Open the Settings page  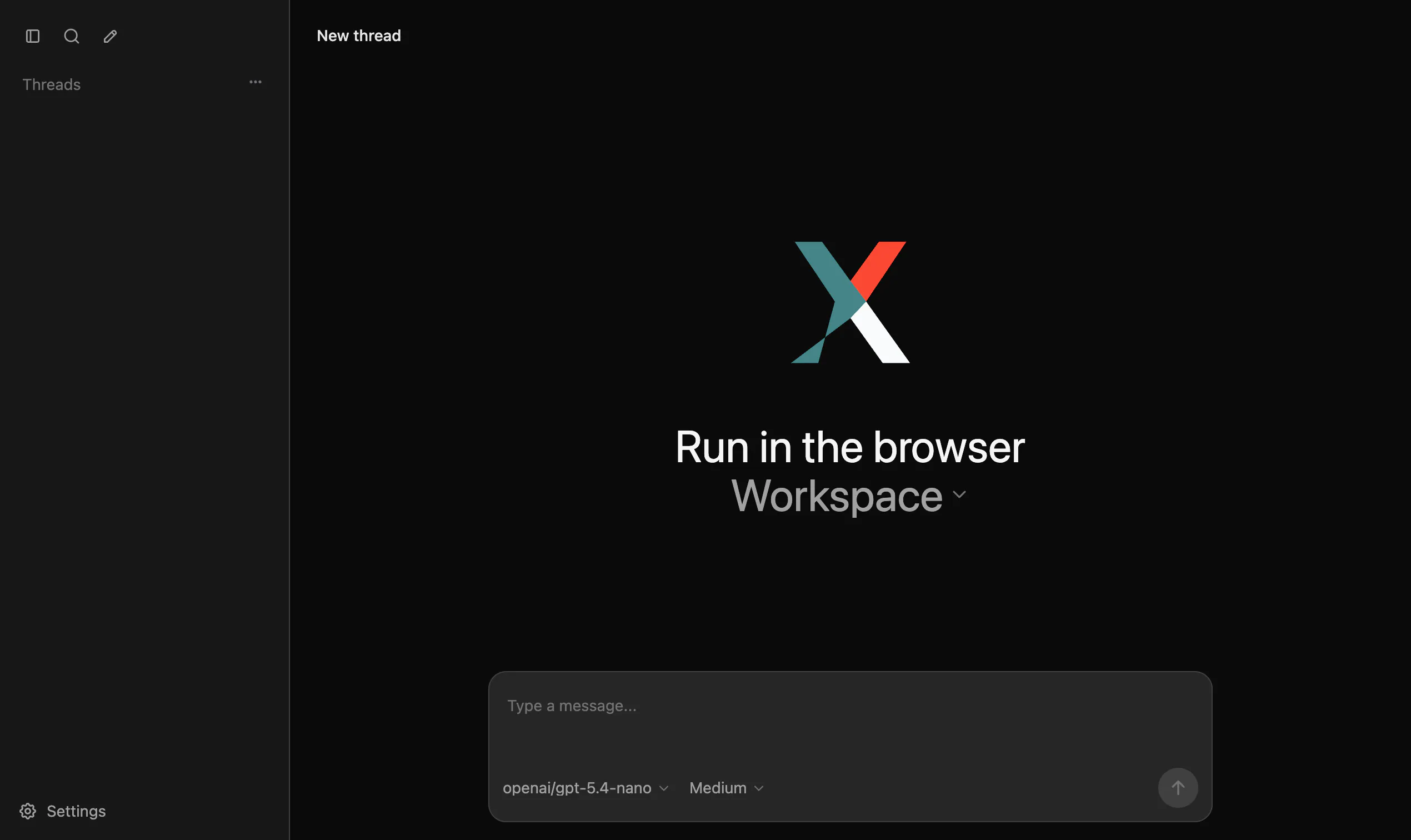pyautogui.click(x=63, y=811)
